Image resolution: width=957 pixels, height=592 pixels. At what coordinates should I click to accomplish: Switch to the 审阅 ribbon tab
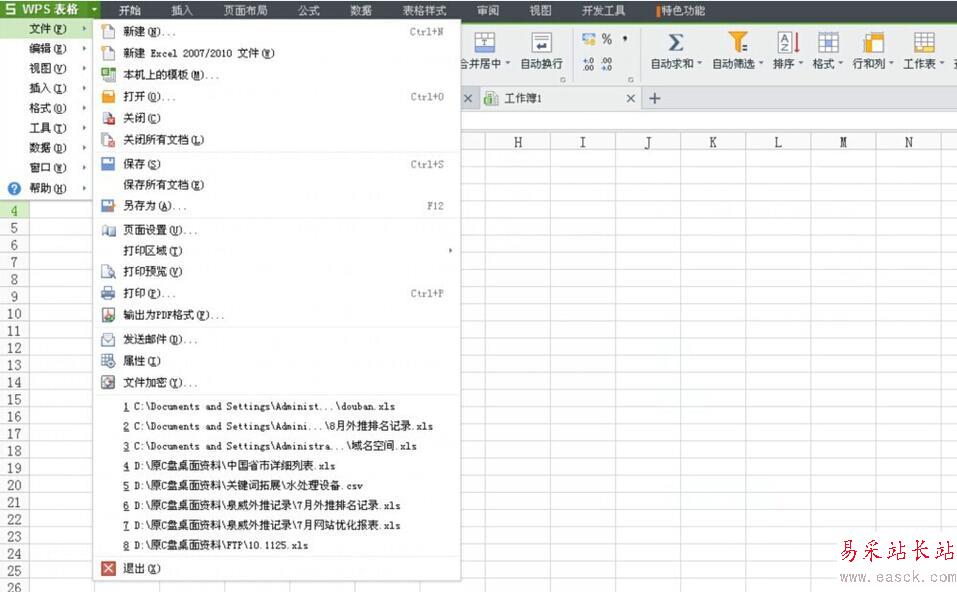pyautogui.click(x=488, y=10)
